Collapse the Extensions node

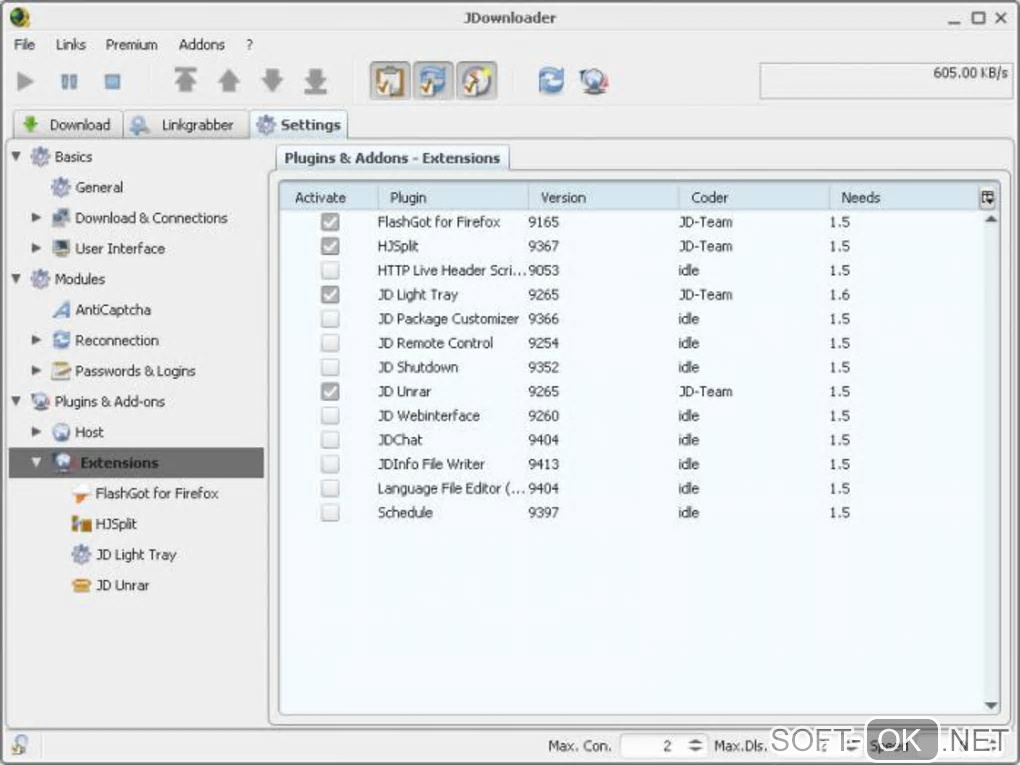[x=36, y=463]
